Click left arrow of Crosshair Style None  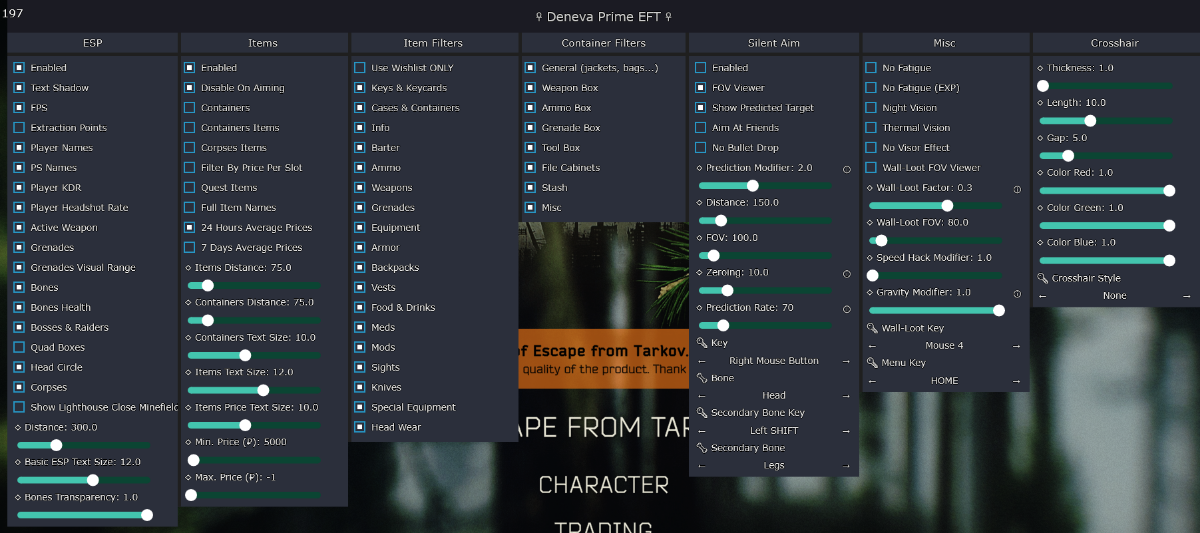pyautogui.click(x=1042, y=296)
